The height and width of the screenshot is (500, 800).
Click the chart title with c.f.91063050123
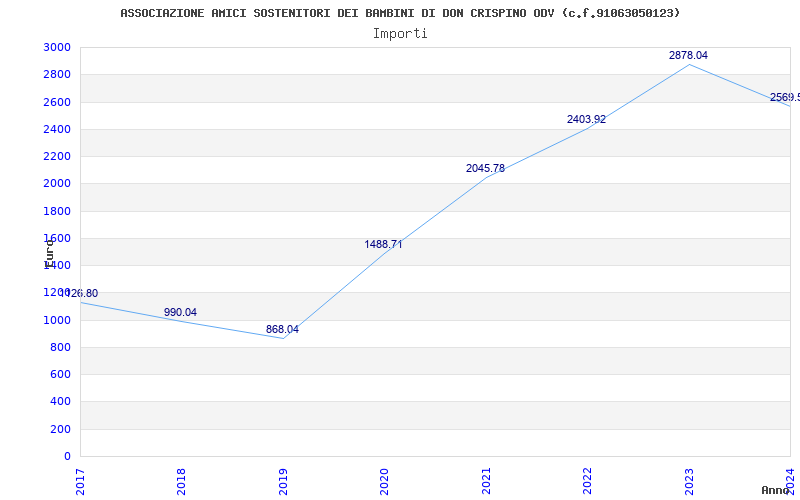pyautogui.click(x=400, y=13)
